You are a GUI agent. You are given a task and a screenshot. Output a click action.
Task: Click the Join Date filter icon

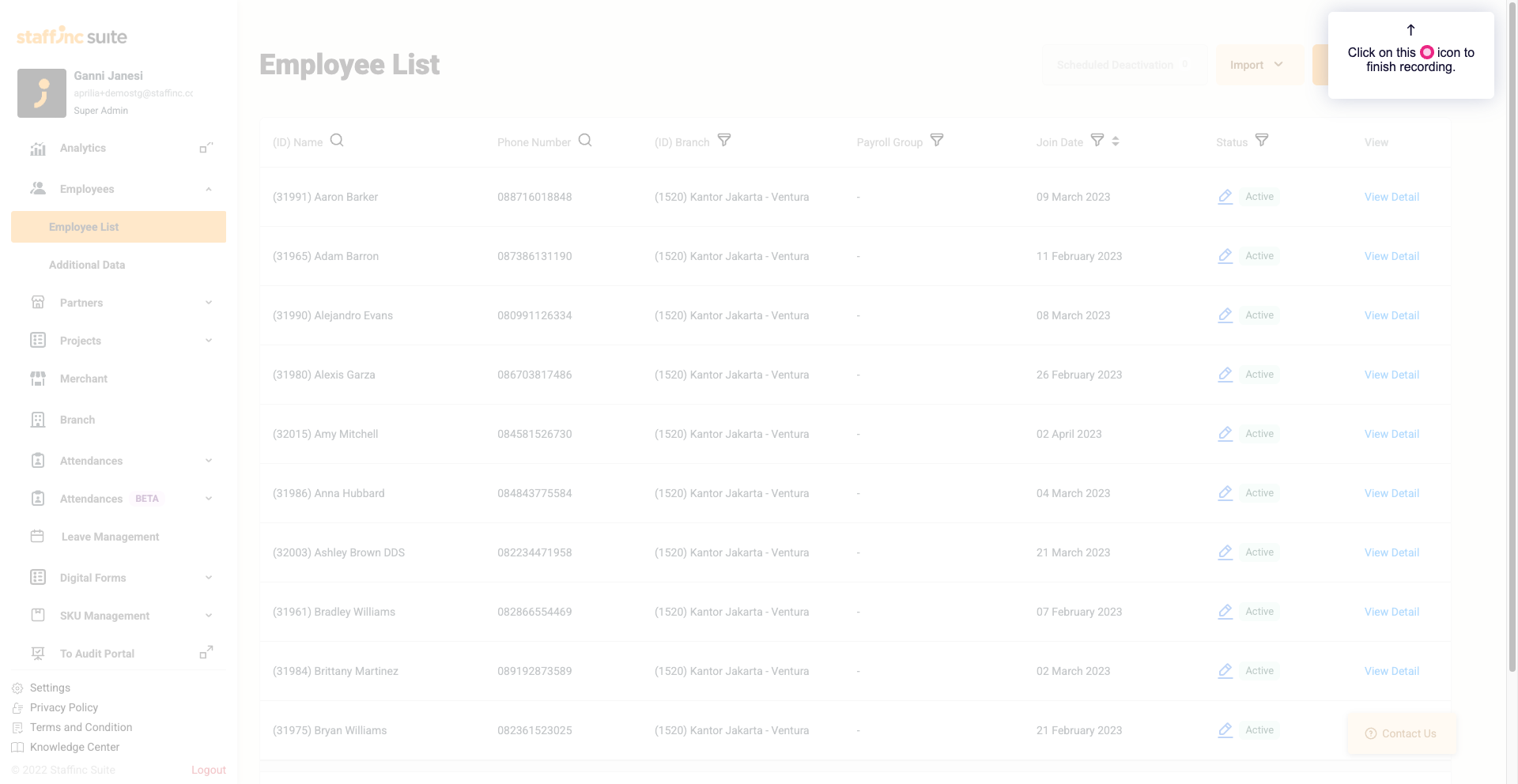tap(1097, 141)
